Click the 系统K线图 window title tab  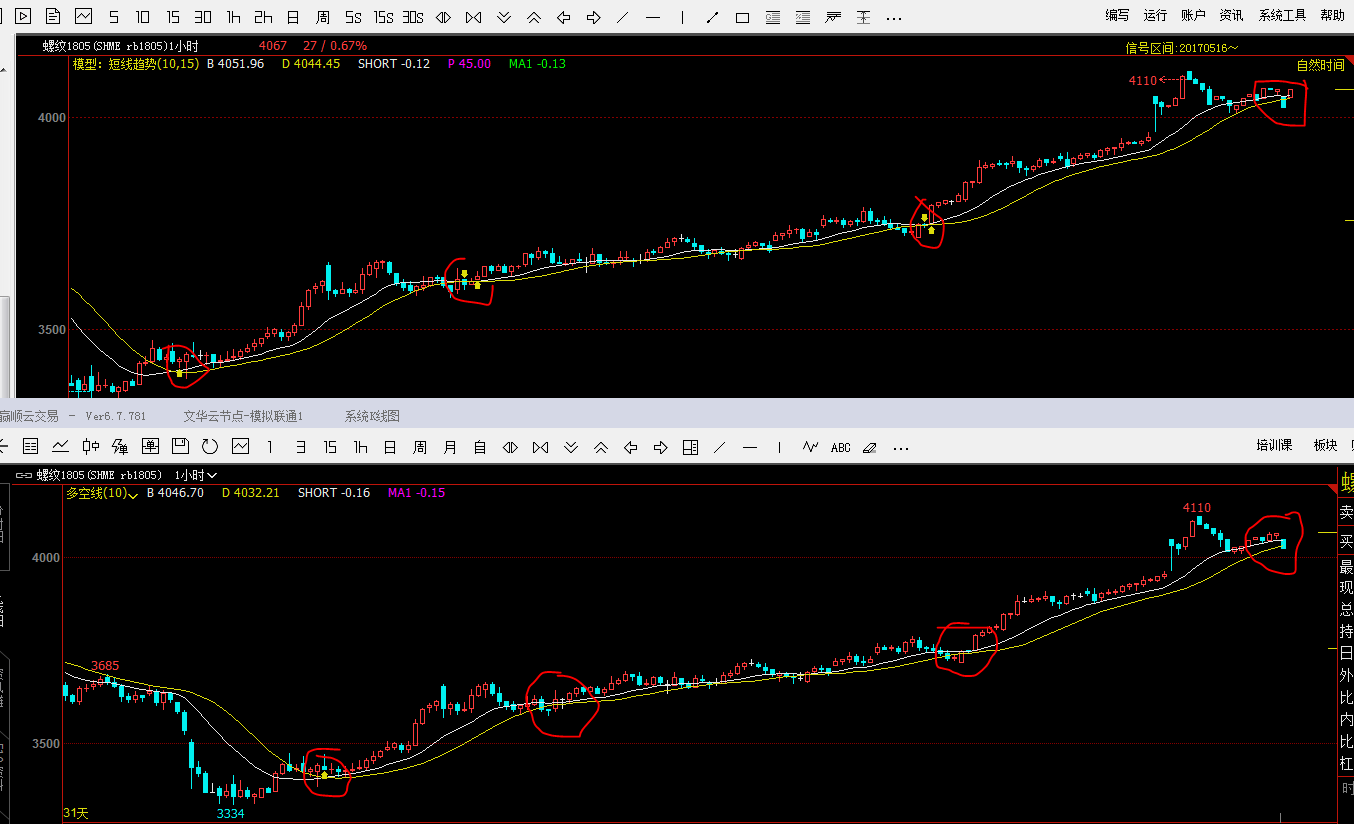point(372,416)
